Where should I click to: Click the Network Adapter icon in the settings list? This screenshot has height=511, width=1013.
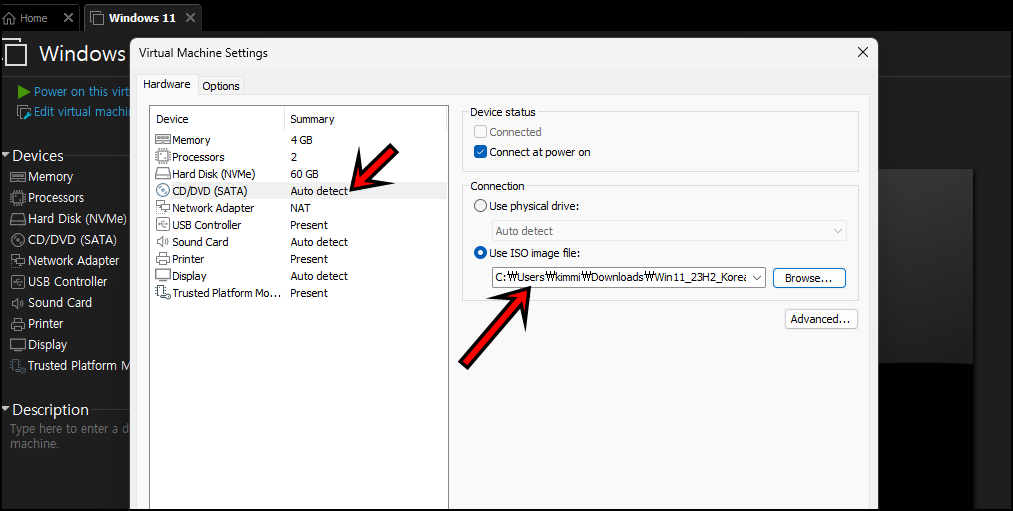(163, 207)
